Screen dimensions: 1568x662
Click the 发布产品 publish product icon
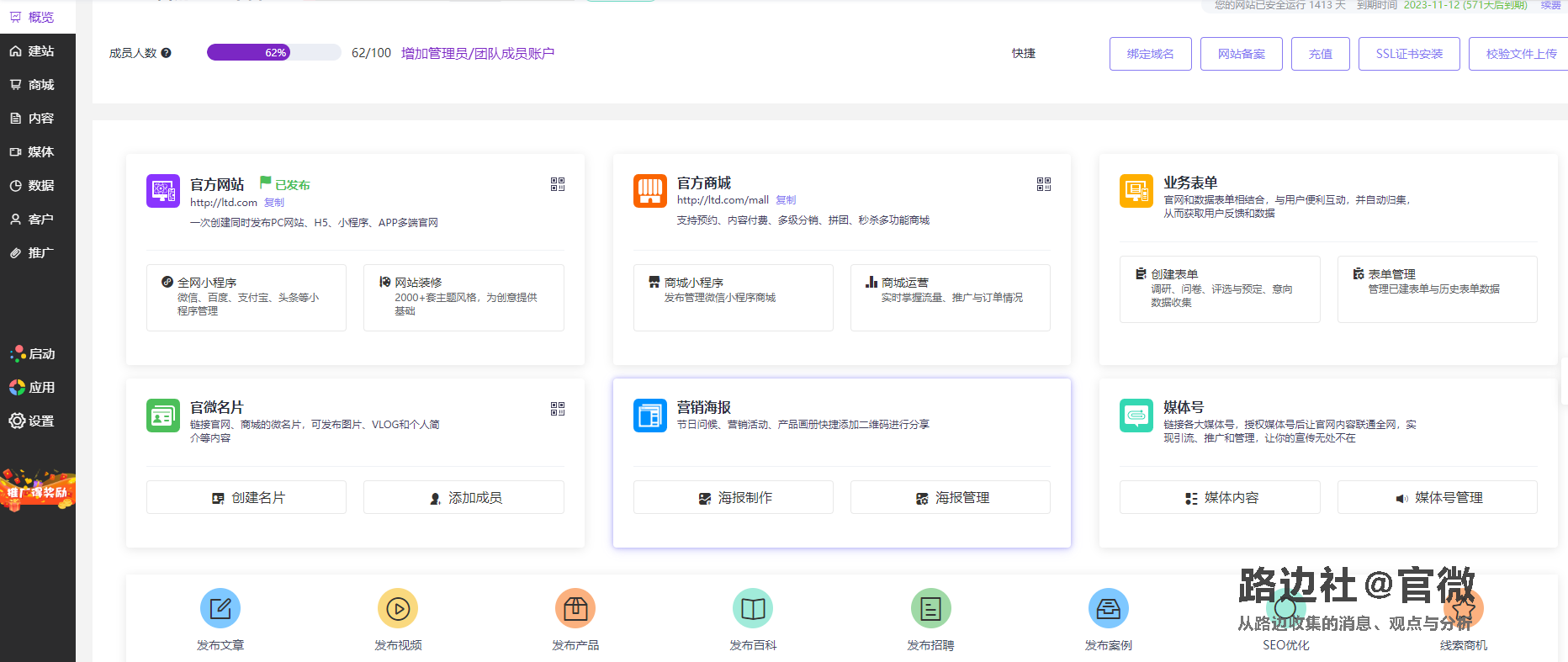(x=575, y=608)
